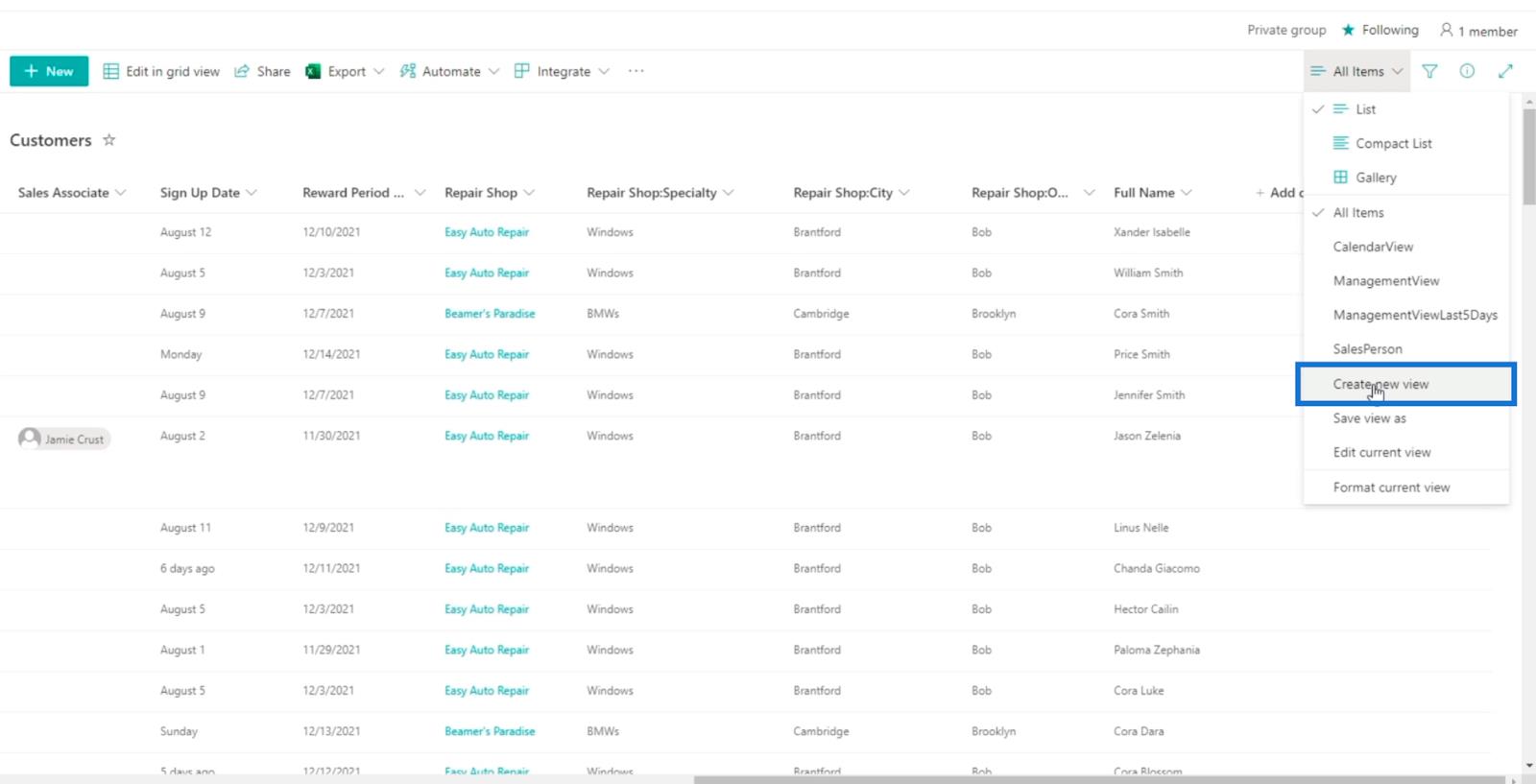The image size is (1536, 784).
Task: Click the Private group label
Action: tap(1286, 30)
